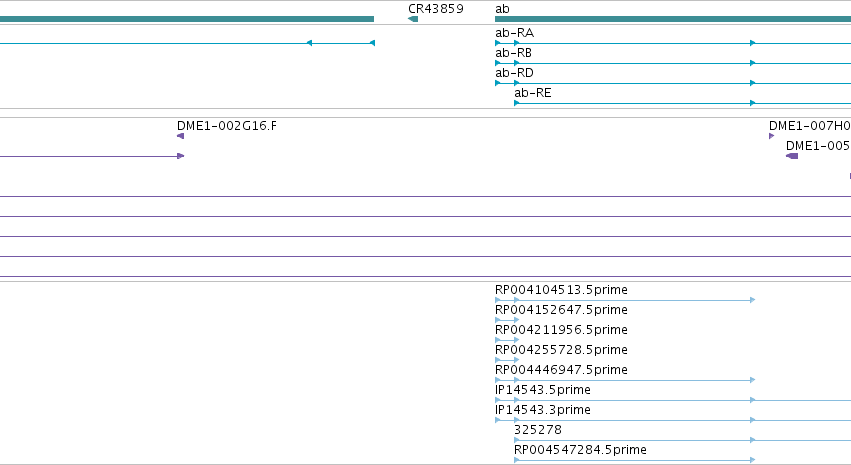Click the IP14543.3prime feature label

(543, 410)
